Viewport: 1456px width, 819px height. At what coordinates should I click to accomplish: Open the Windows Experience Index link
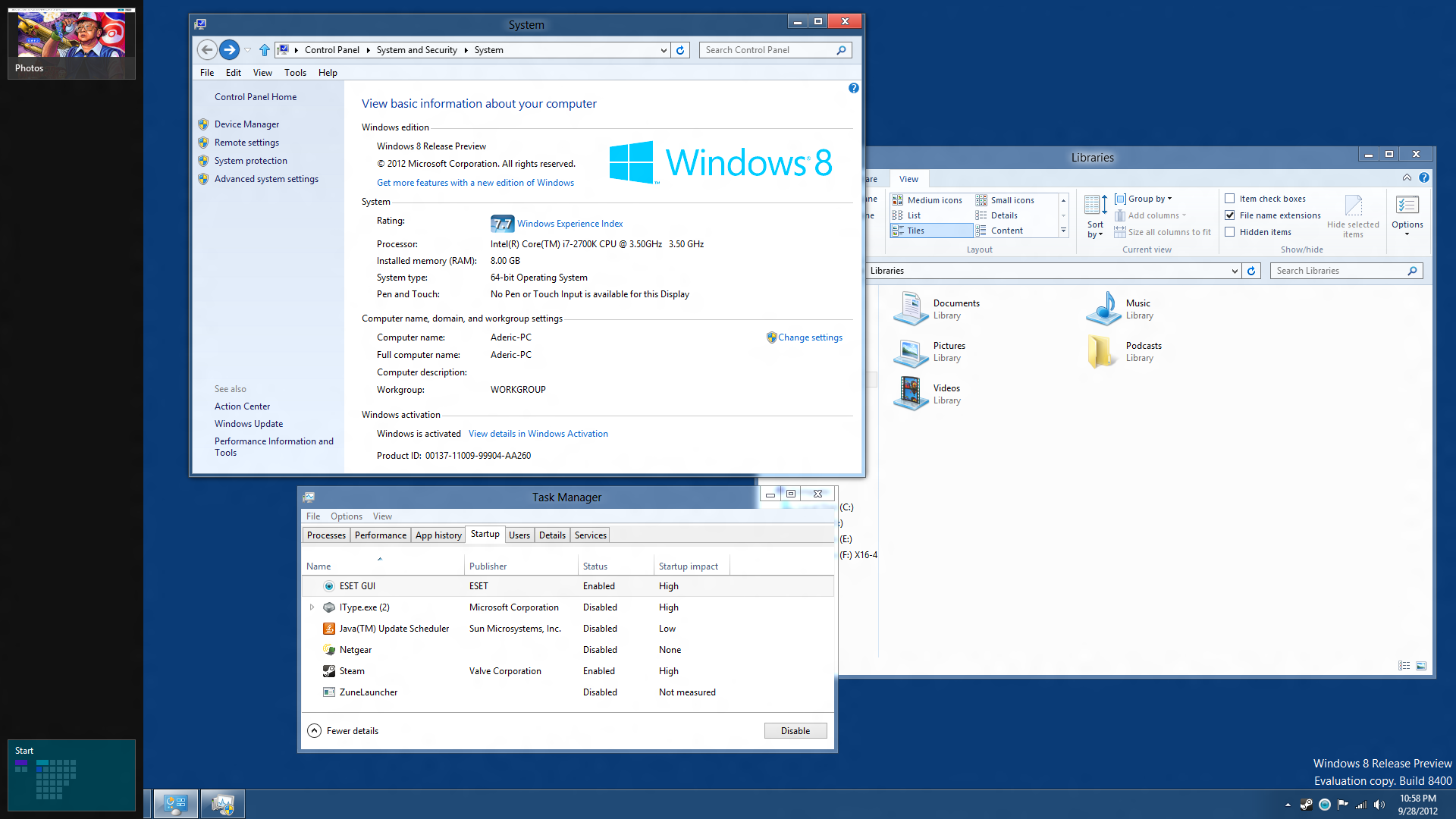coord(570,224)
